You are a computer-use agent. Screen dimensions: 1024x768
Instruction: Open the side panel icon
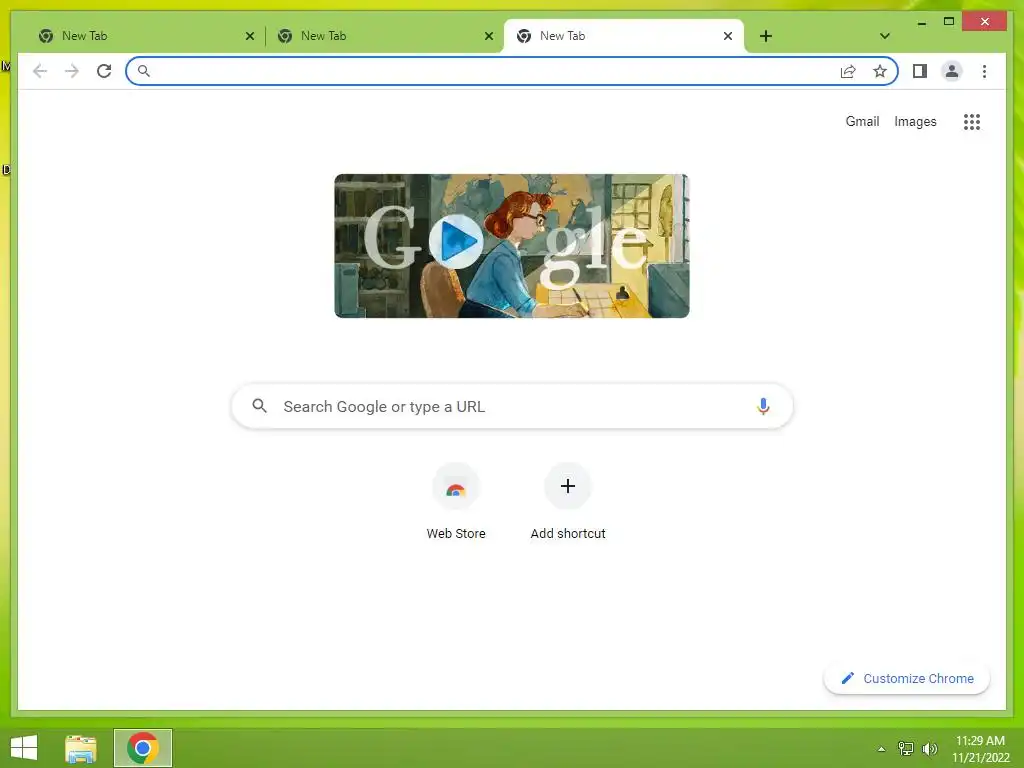(x=920, y=71)
